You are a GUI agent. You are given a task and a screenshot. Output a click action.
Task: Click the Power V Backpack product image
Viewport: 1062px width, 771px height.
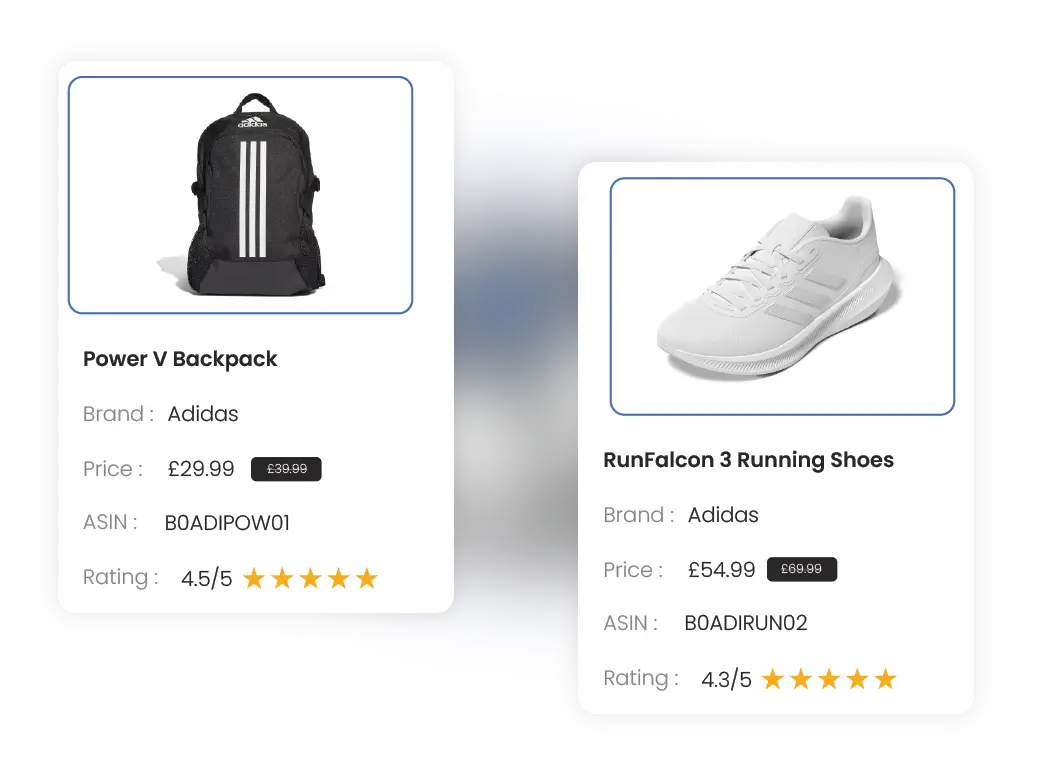coord(240,195)
